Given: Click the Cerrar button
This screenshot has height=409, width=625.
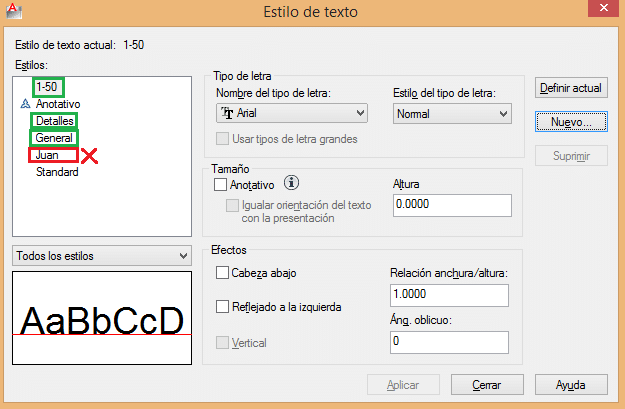Looking at the screenshot, I should tap(487, 385).
